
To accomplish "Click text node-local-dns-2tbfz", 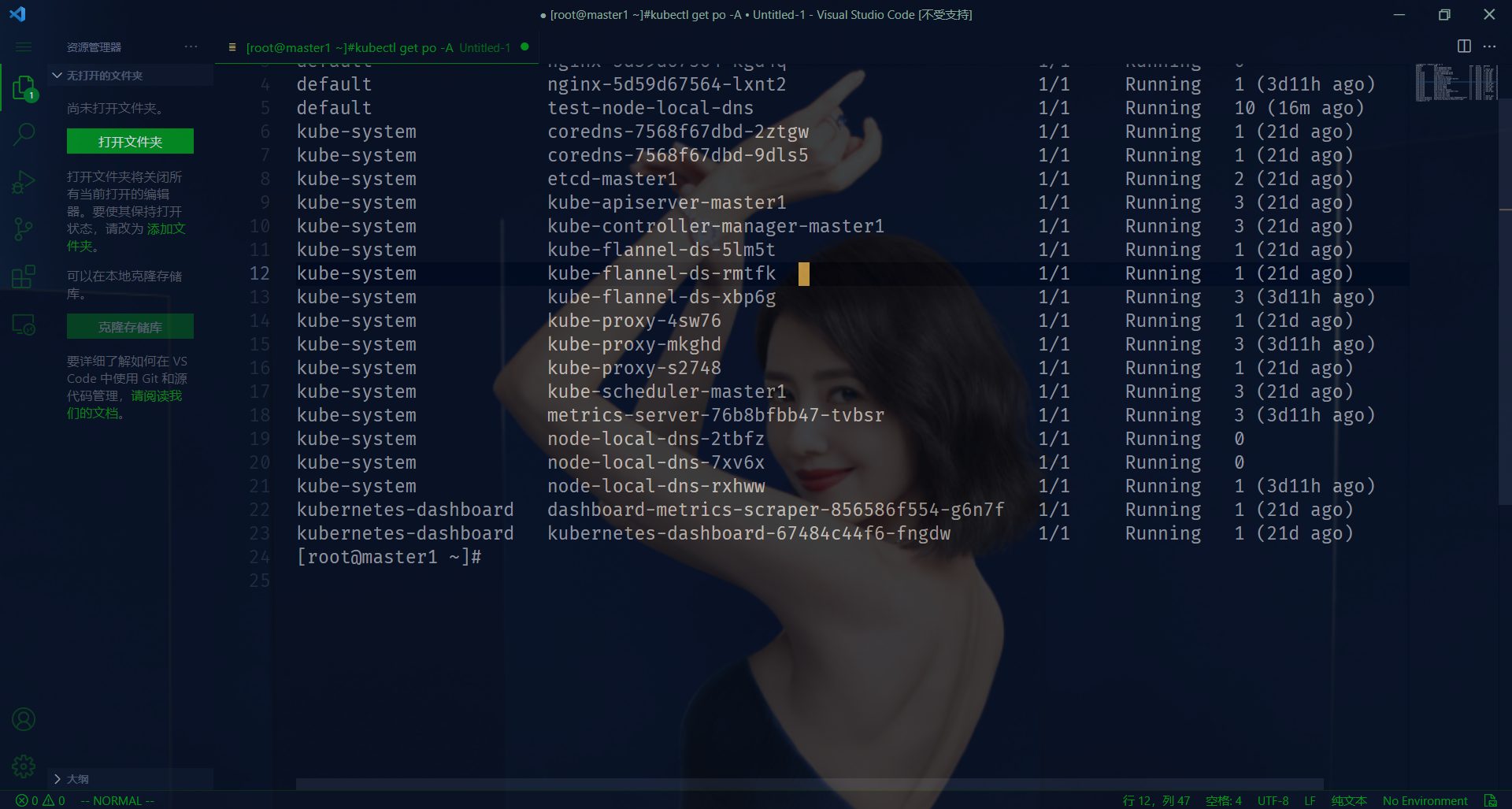I will pos(656,439).
